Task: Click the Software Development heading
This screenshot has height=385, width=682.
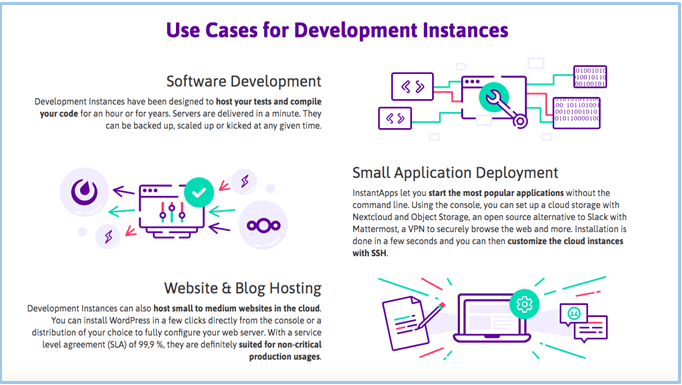Action: point(244,81)
